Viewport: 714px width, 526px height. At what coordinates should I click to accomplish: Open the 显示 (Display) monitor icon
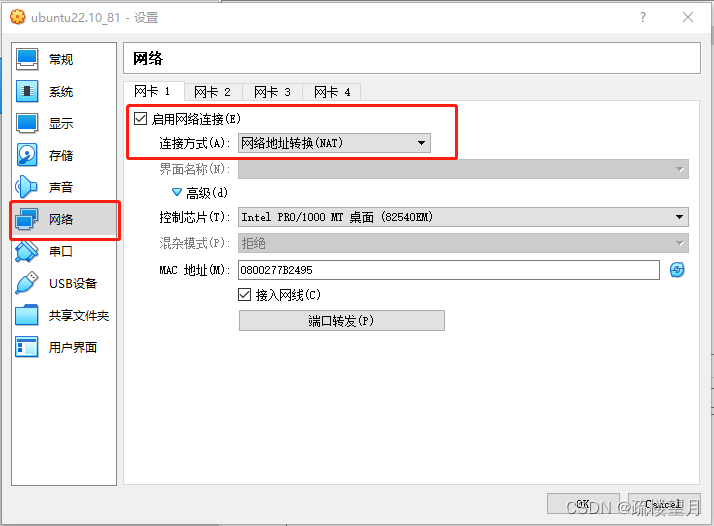coord(27,123)
